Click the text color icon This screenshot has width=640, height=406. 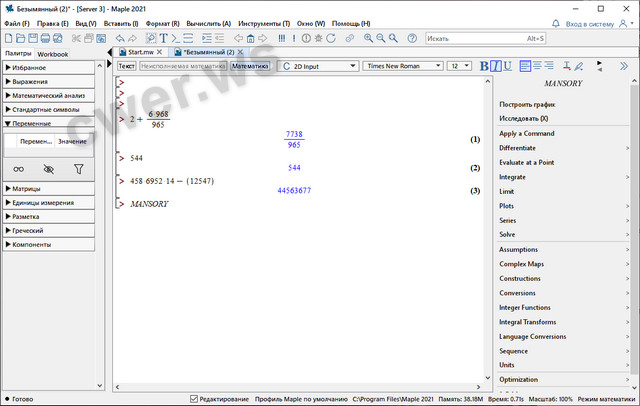(x=566, y=66)
